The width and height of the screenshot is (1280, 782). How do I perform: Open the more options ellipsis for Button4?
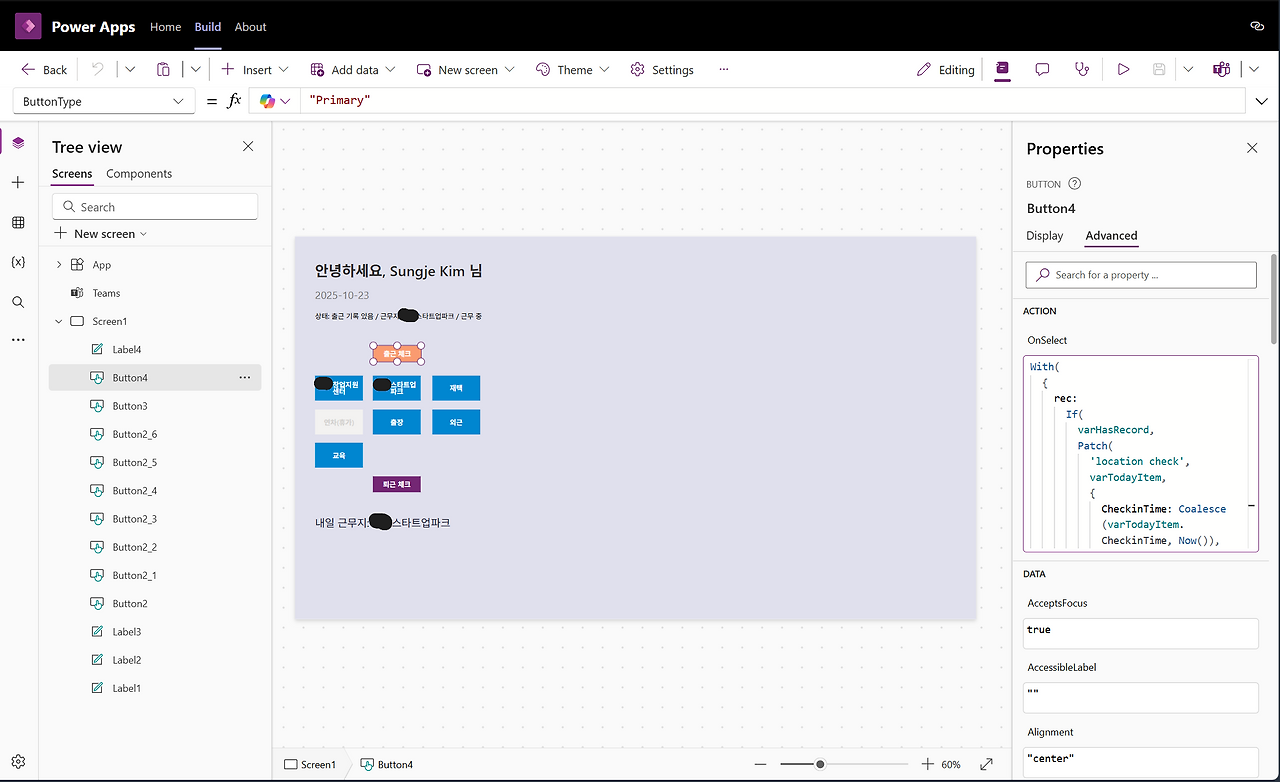click(x=245, y=378)
